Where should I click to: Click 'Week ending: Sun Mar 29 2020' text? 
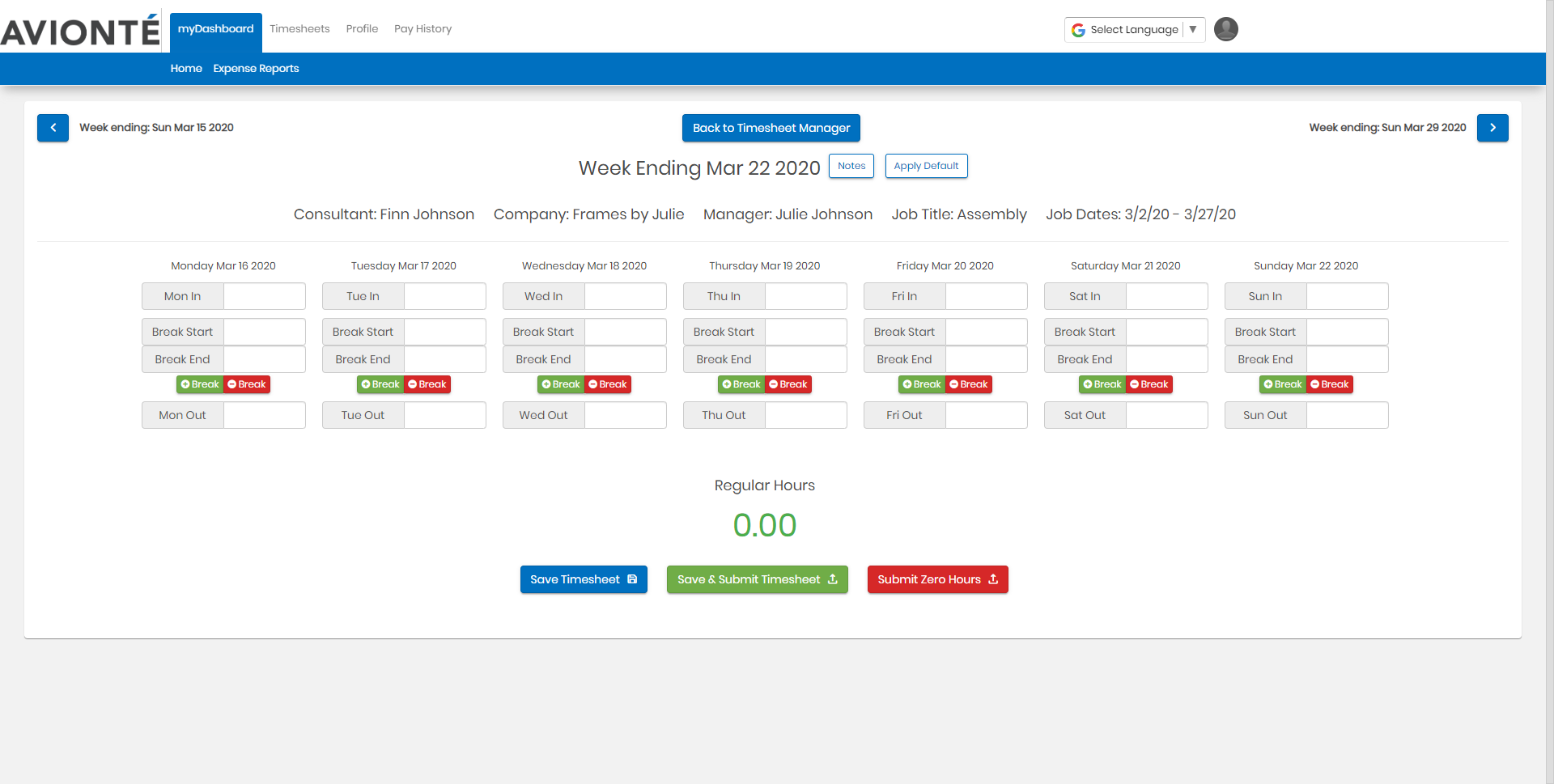click(x=1387, y=128)
